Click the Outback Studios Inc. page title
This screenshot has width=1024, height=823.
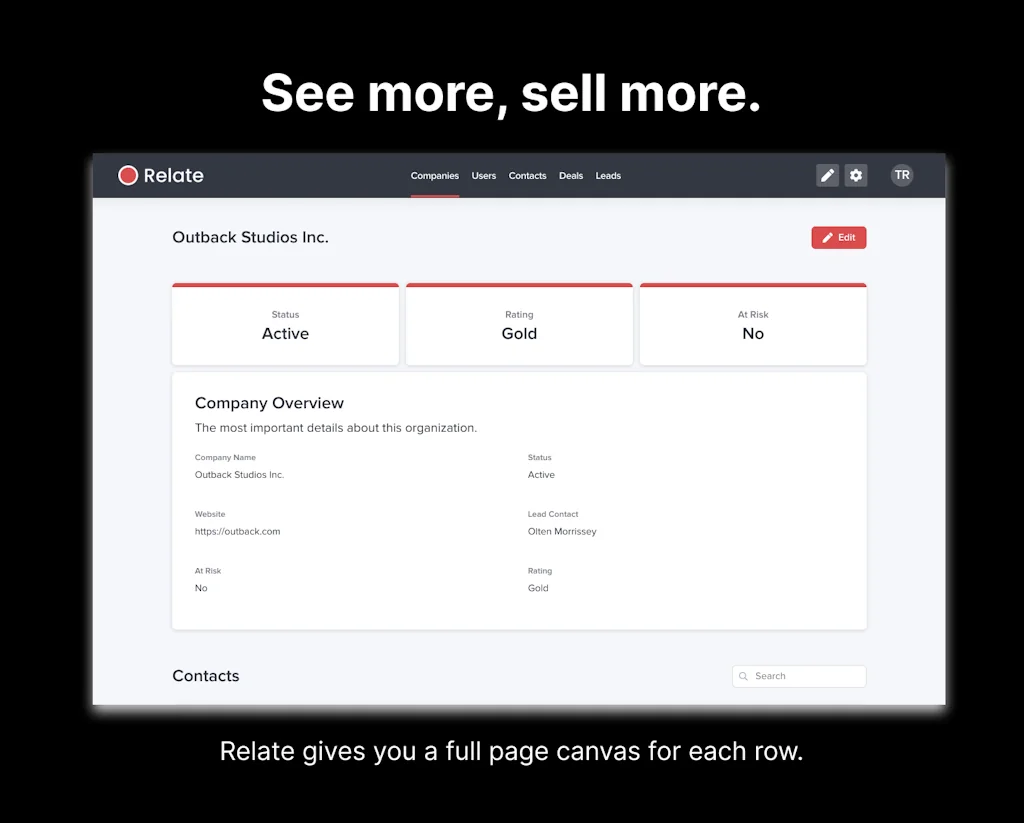pyautogui.click(x=250, y=238)
